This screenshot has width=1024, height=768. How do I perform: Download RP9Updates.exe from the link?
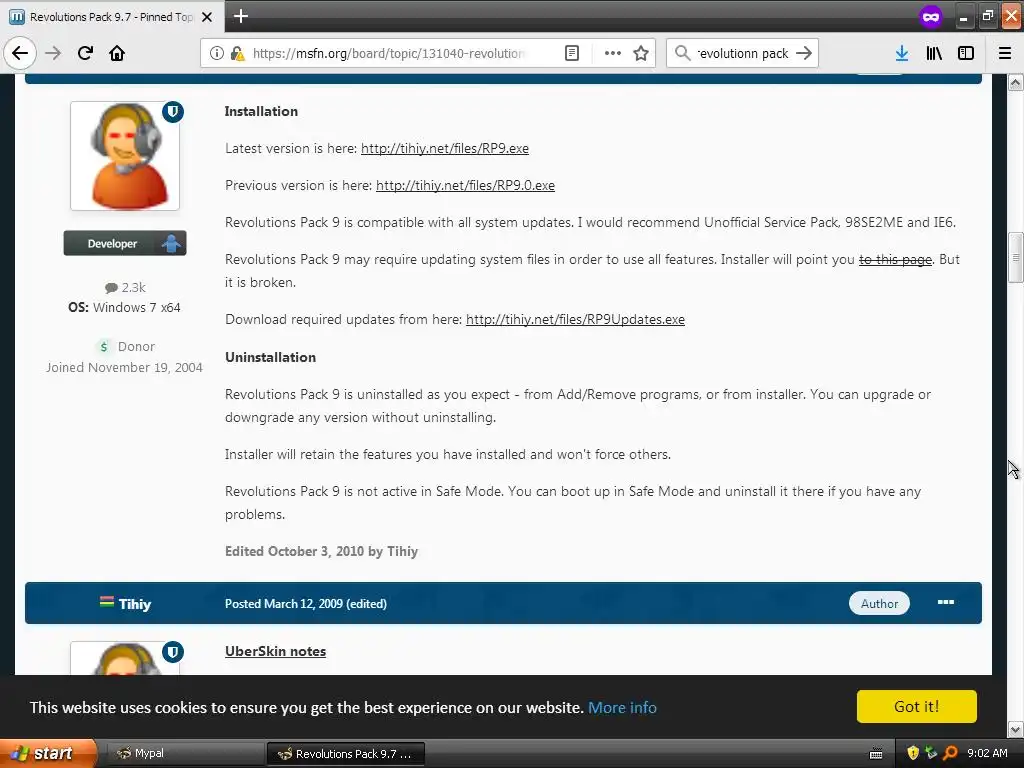tap(575, 319)
